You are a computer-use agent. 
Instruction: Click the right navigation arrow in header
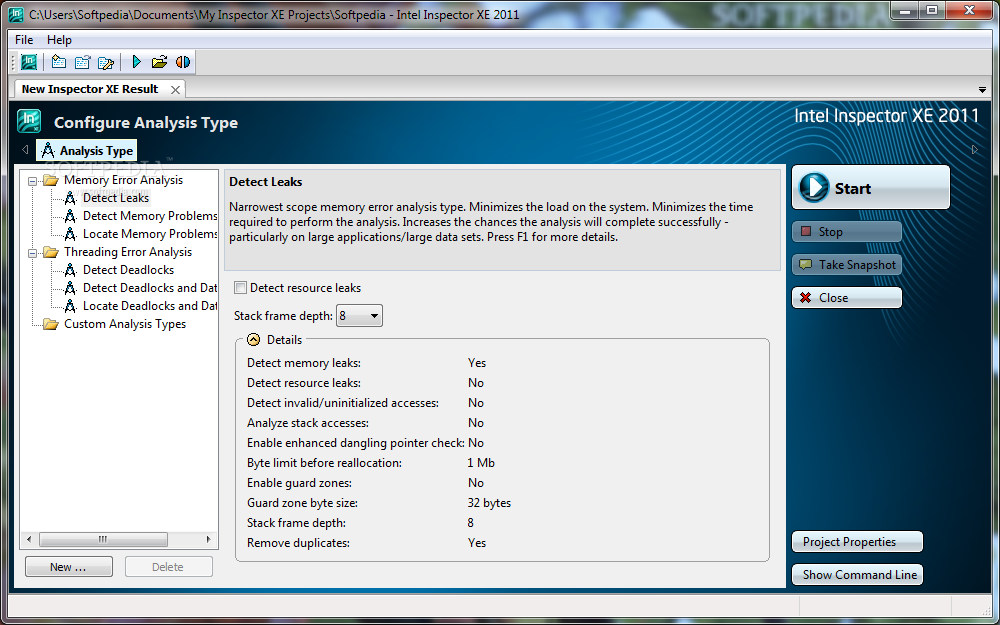(x=974, y=150)
